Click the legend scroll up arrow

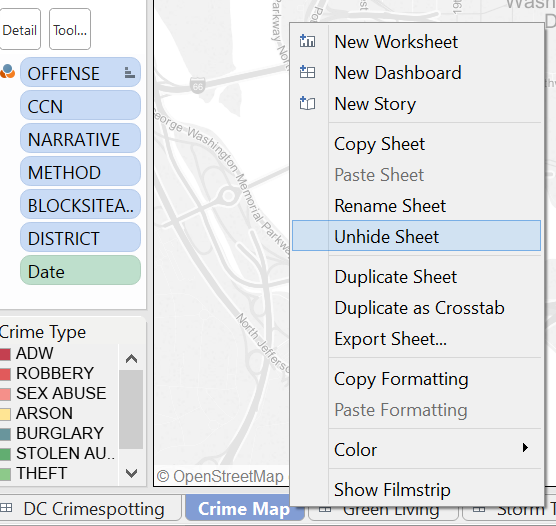(x=131, y=359)
